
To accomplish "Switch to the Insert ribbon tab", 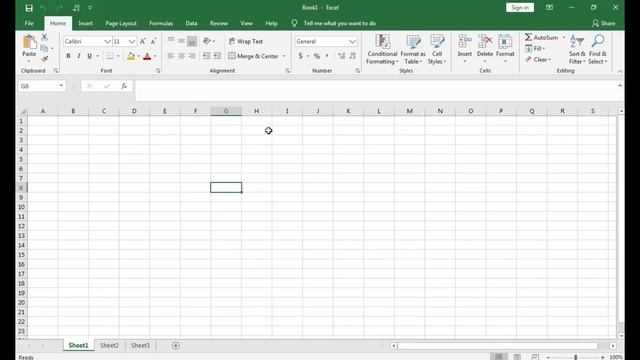I will tap(85, 23).
